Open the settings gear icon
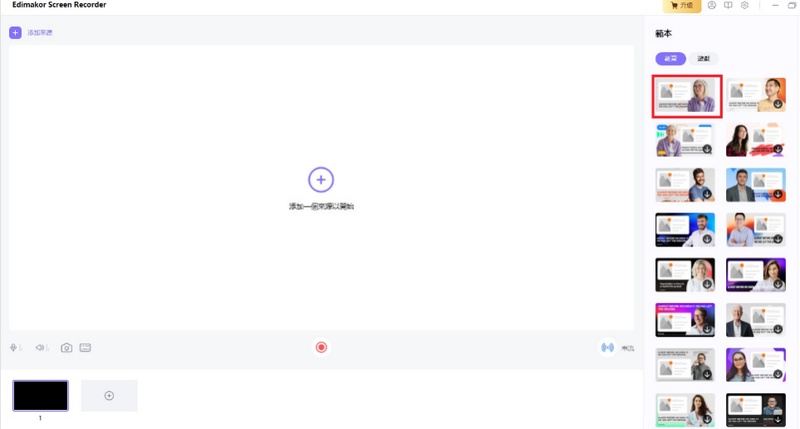800x429 pixels. coord(744,5)
